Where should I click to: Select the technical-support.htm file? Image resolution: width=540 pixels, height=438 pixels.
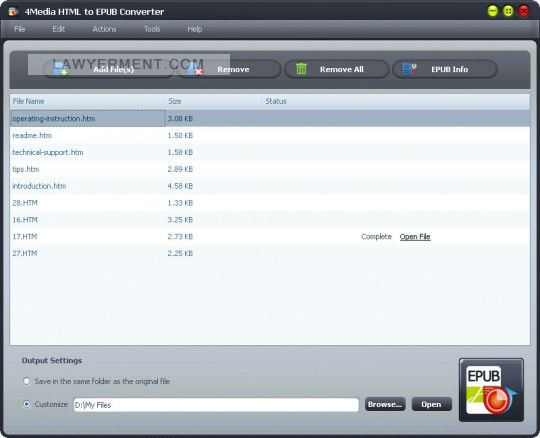click(48, 152)
